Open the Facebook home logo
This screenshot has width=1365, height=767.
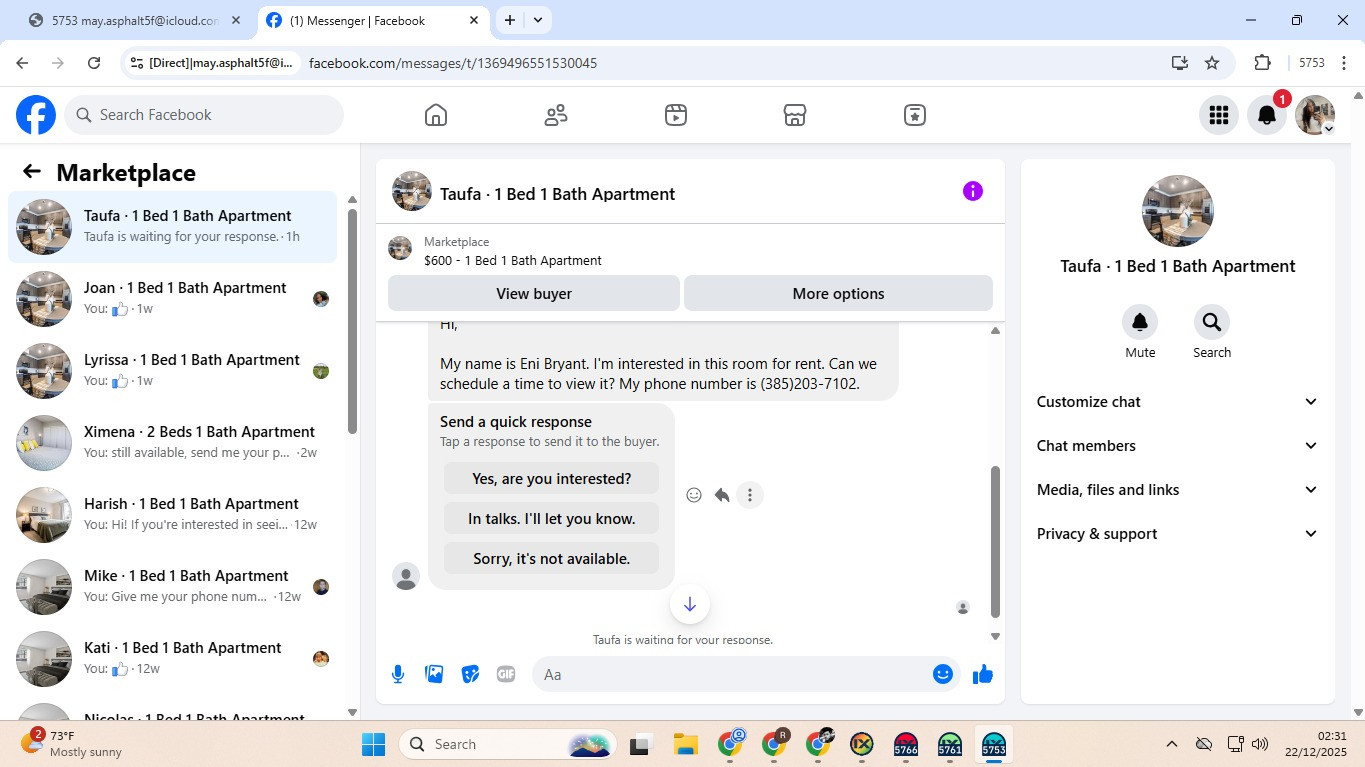pos(36,115)
